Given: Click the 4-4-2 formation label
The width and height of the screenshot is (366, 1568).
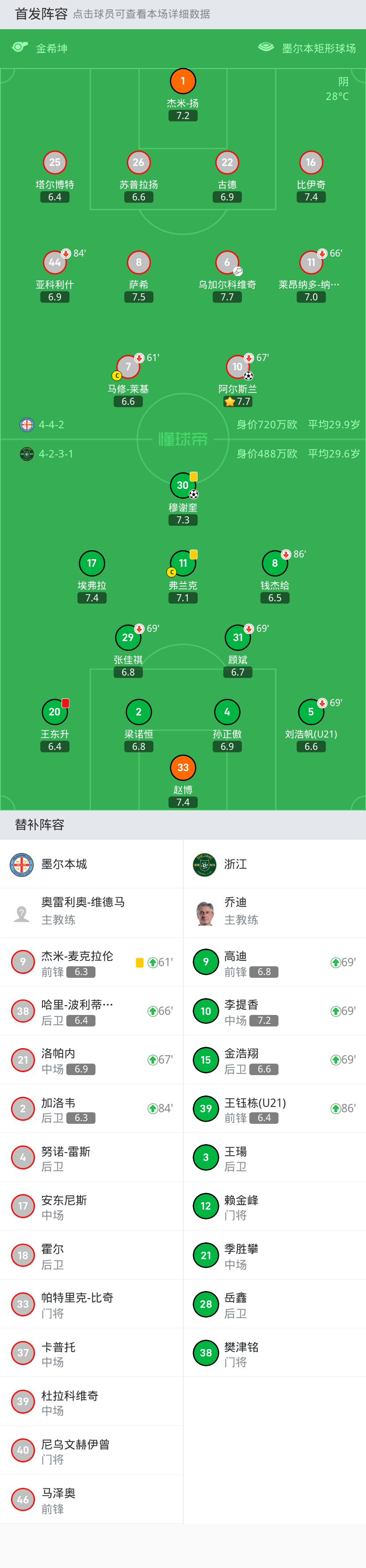Looking at the screenshot, I should point(51,425).
